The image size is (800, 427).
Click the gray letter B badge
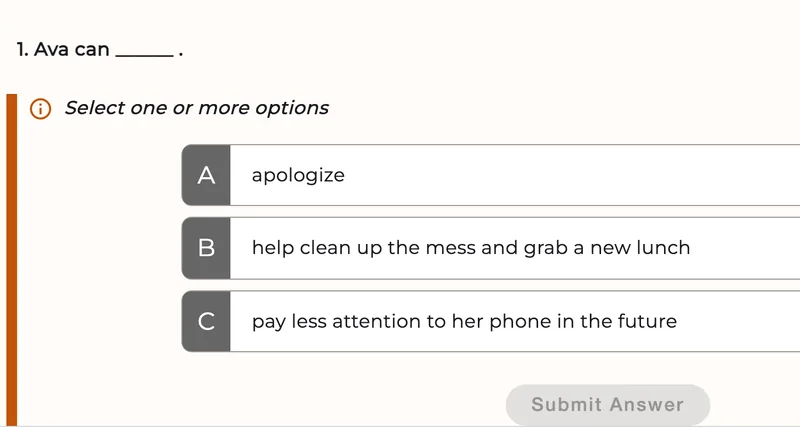tap(206, 248)
